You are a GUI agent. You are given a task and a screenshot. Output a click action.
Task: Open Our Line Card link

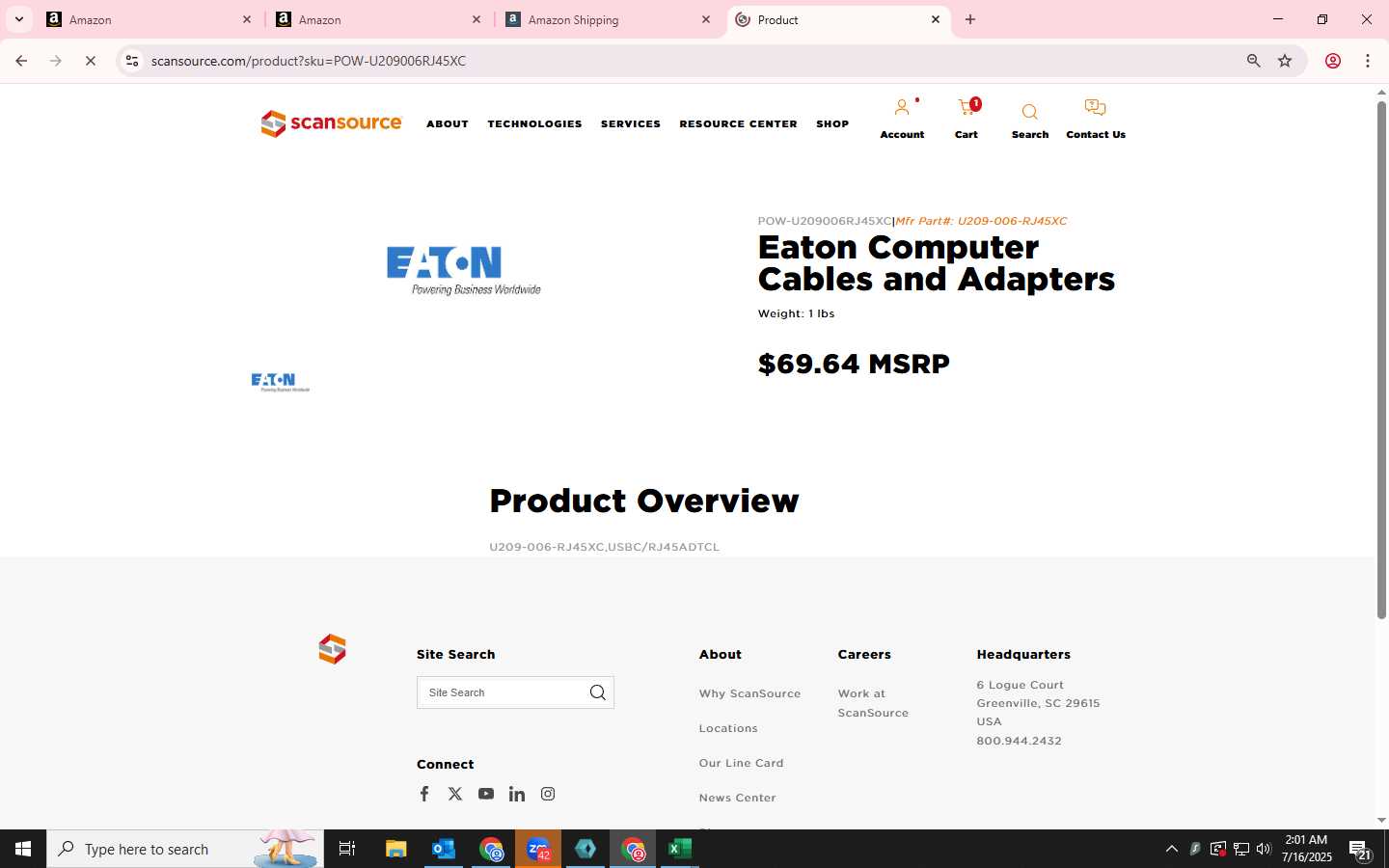click(x=741, y=763)
